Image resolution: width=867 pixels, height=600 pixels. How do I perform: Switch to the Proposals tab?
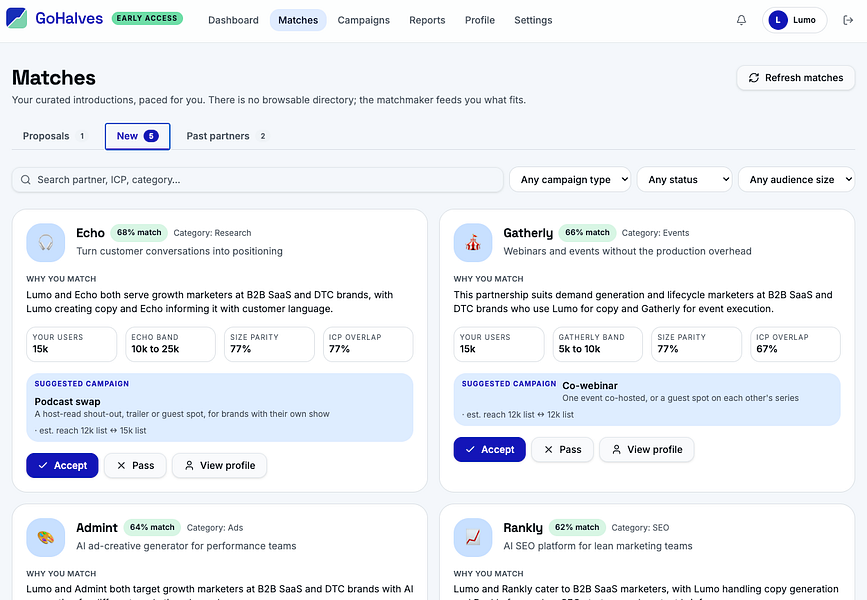click(55, 136)
